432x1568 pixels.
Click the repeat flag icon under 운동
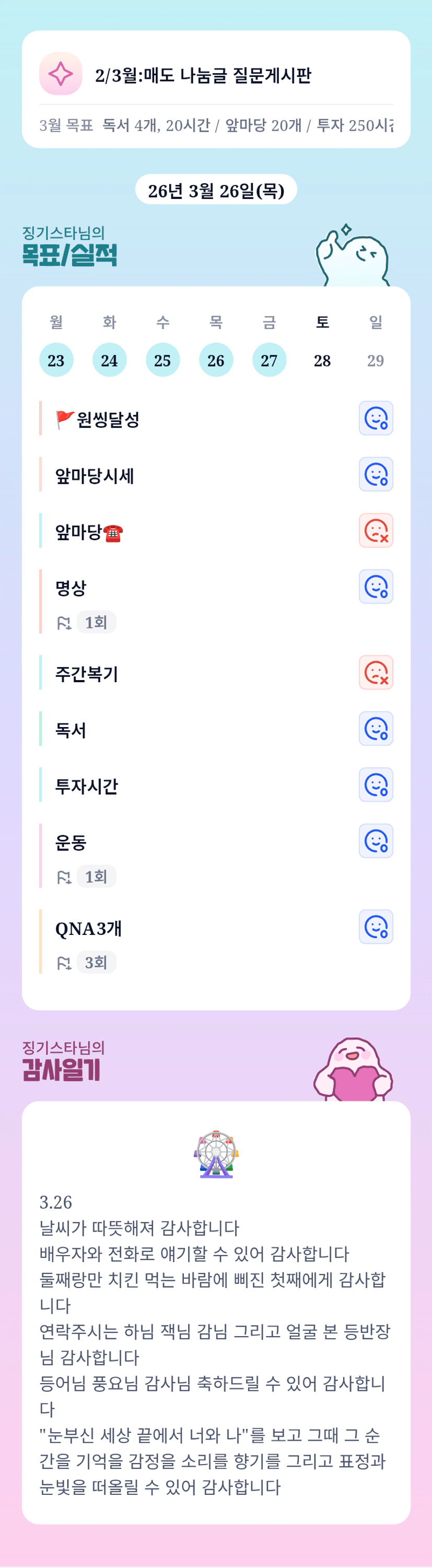point(64,877)
